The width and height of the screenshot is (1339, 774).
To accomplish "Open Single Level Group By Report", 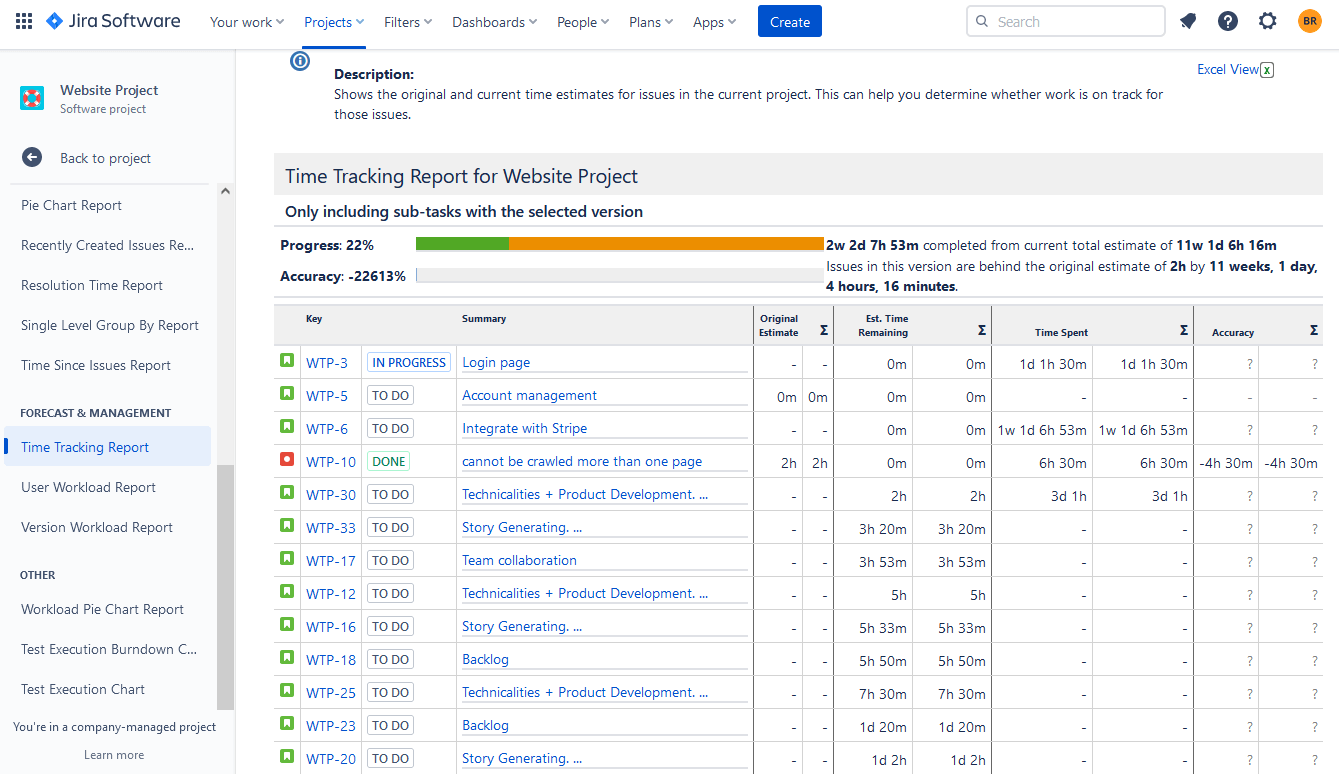I will [108, 325].
